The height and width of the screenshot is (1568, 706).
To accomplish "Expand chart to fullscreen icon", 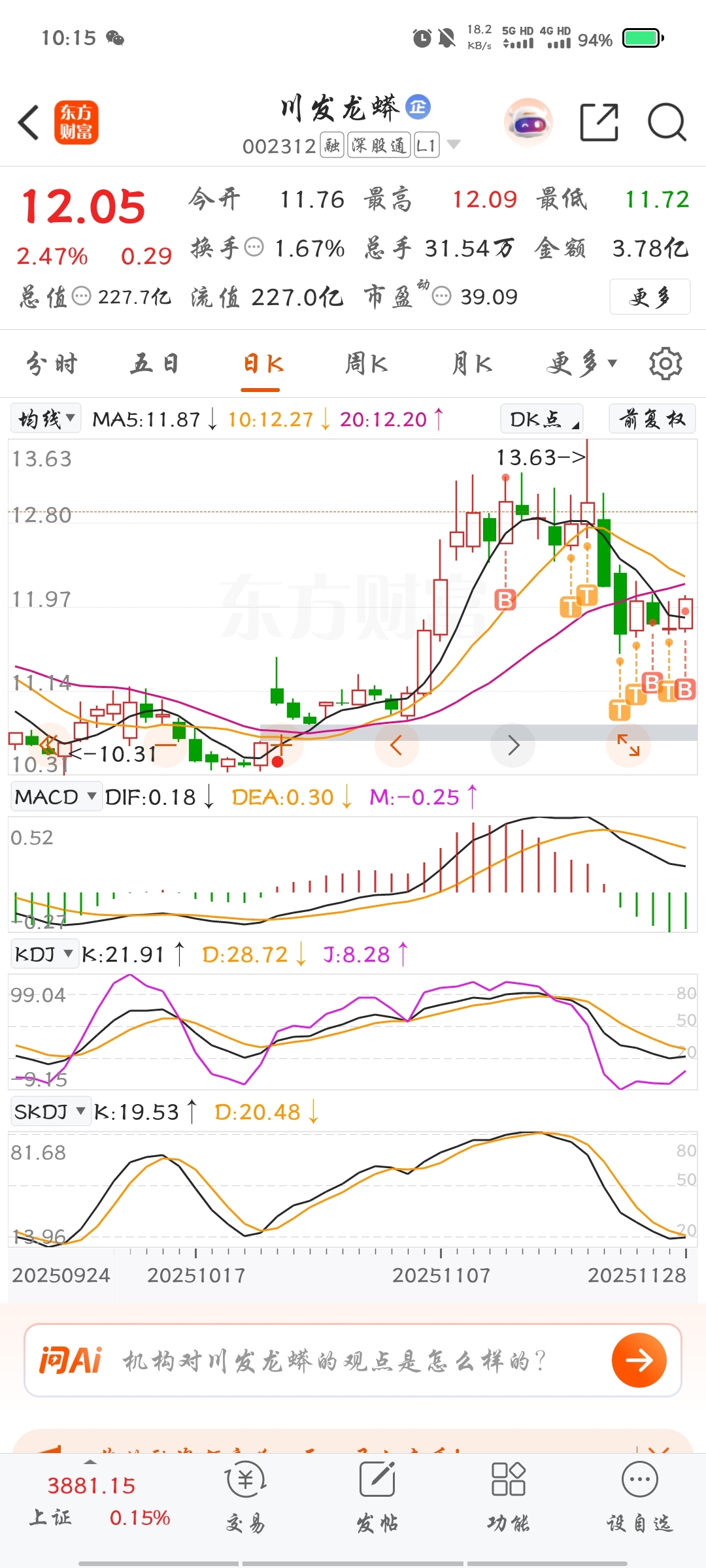I will coord(628,745).
